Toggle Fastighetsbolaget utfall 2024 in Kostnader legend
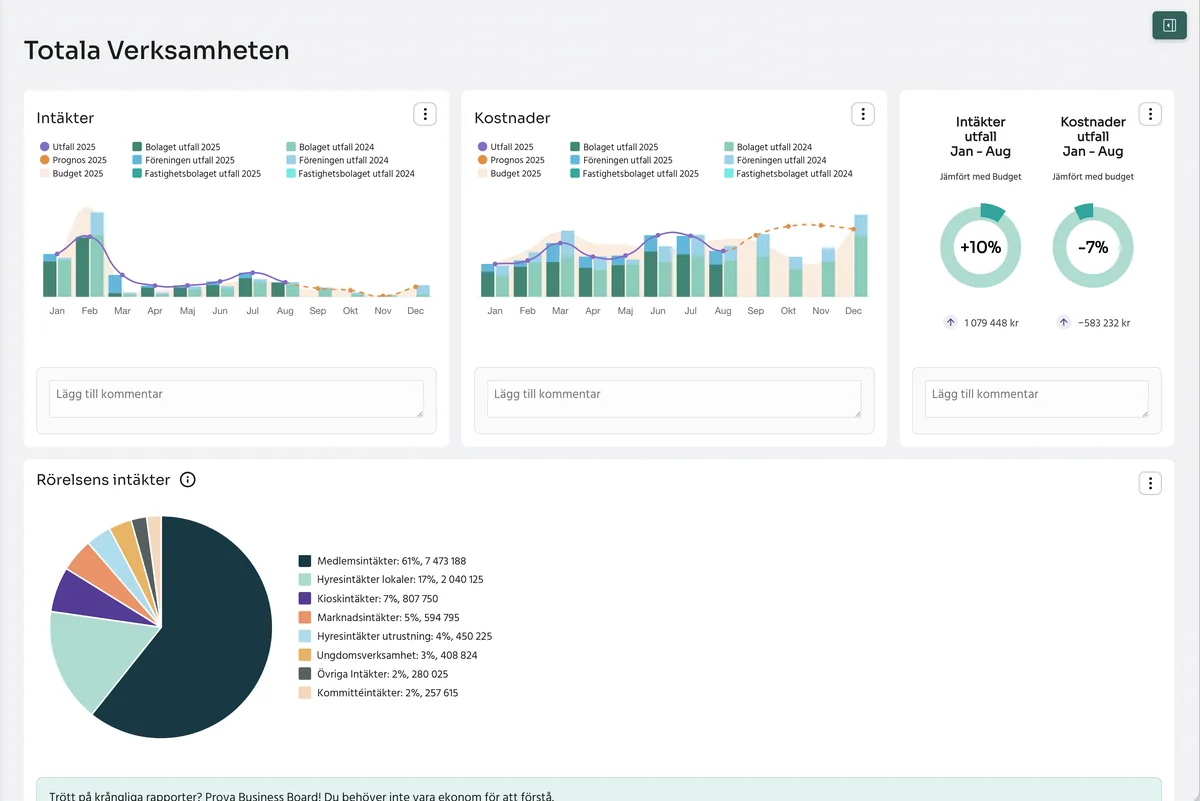Viewport: 1200px width, 801px height. 788,173
